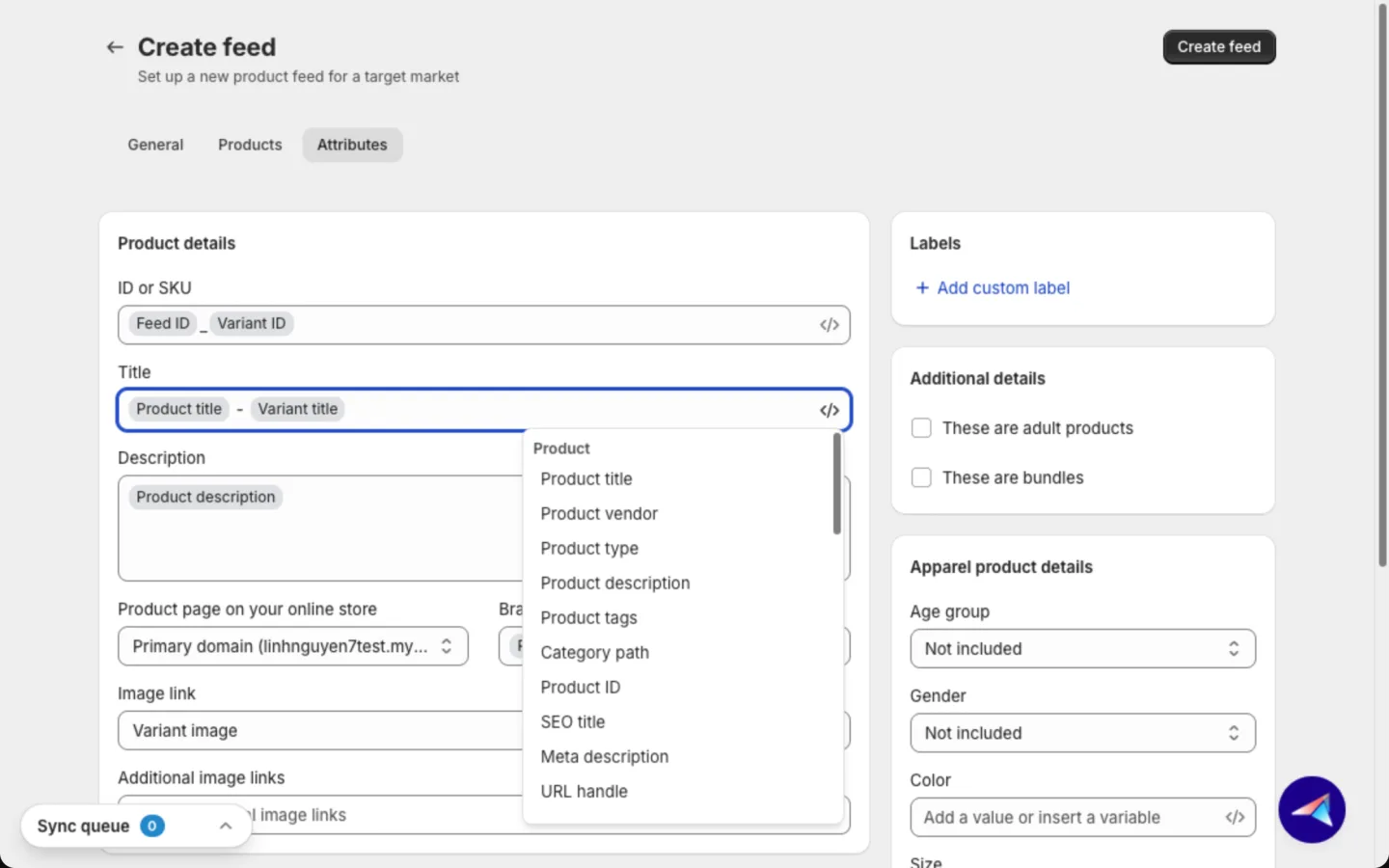Click the Feed ID tag in SKU field
Screen dimensions: 1389x868
click(163, 324)
